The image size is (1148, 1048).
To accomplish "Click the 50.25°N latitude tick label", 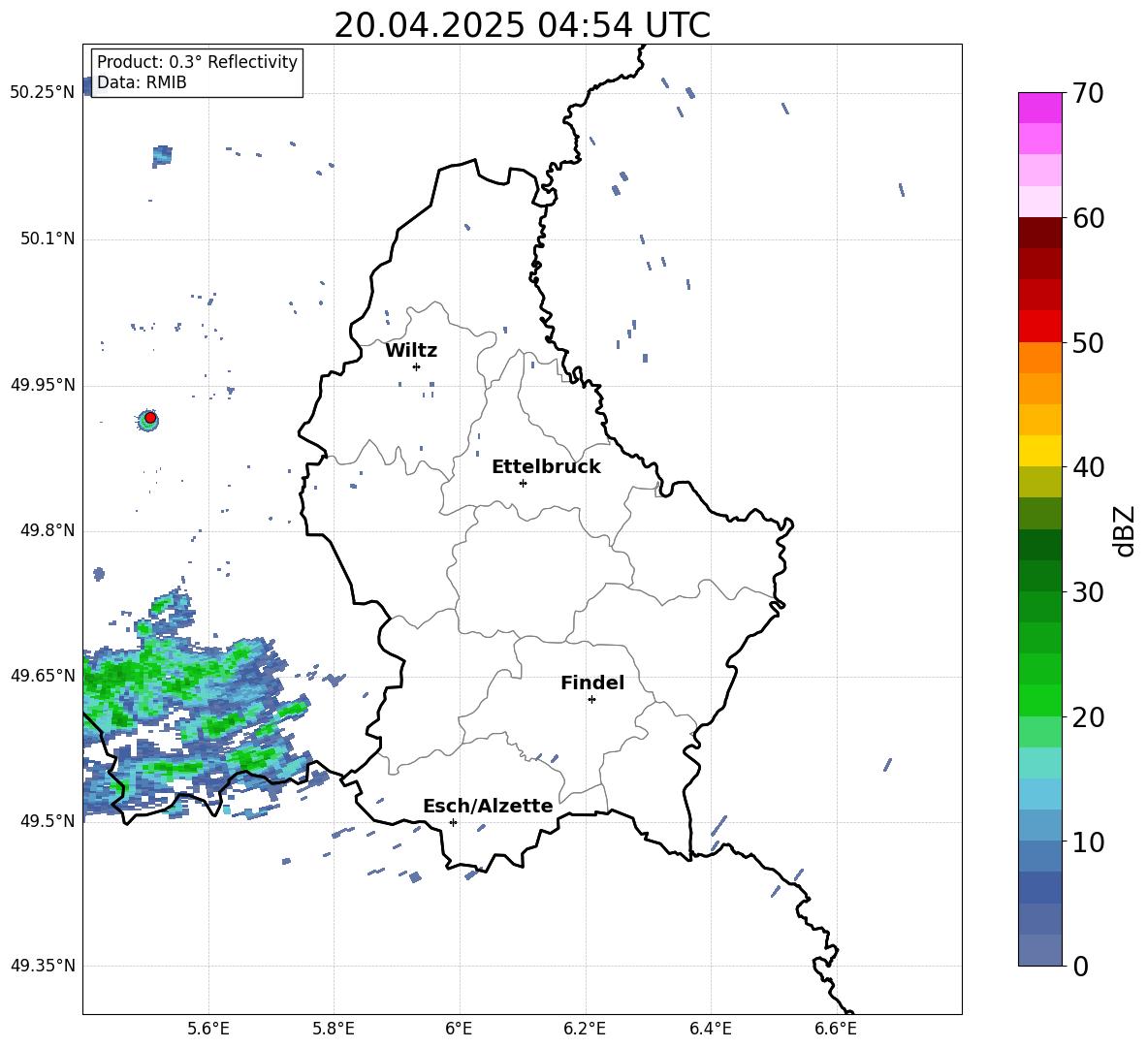I will [43, 93].
